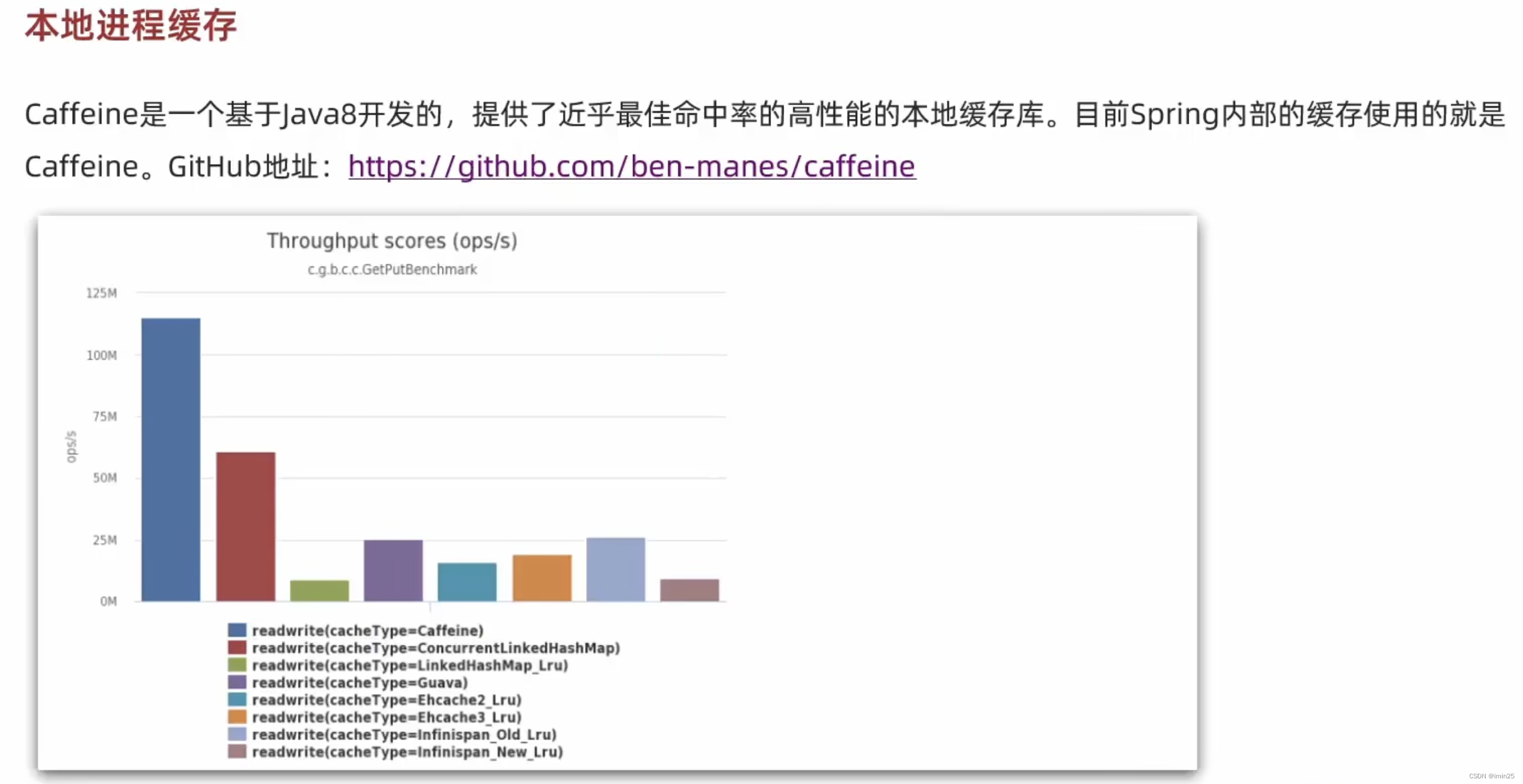The width and height of the screenshot is (1523, 784).
Task: Select legend text readwrite(cacheType=Infinispan_Old_Lru)
Action: [405, 735]
